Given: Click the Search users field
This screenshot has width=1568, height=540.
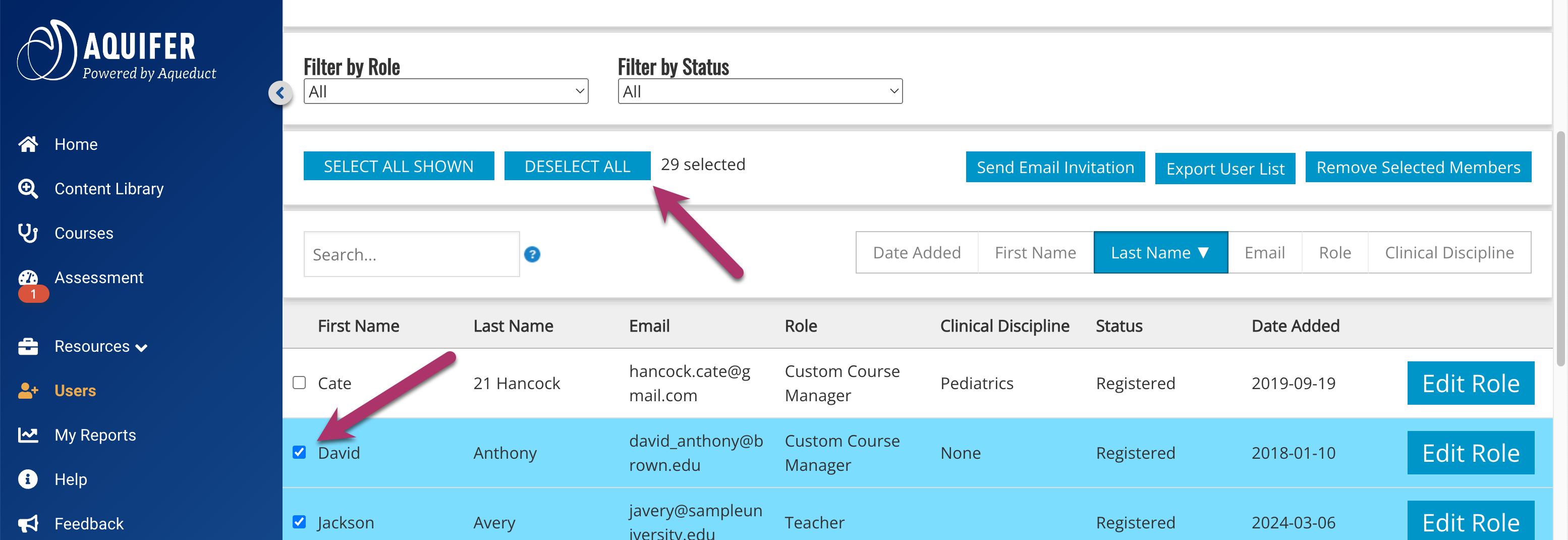Looking at the screenshot, I should pyautogui.click(x=412, y=254).
